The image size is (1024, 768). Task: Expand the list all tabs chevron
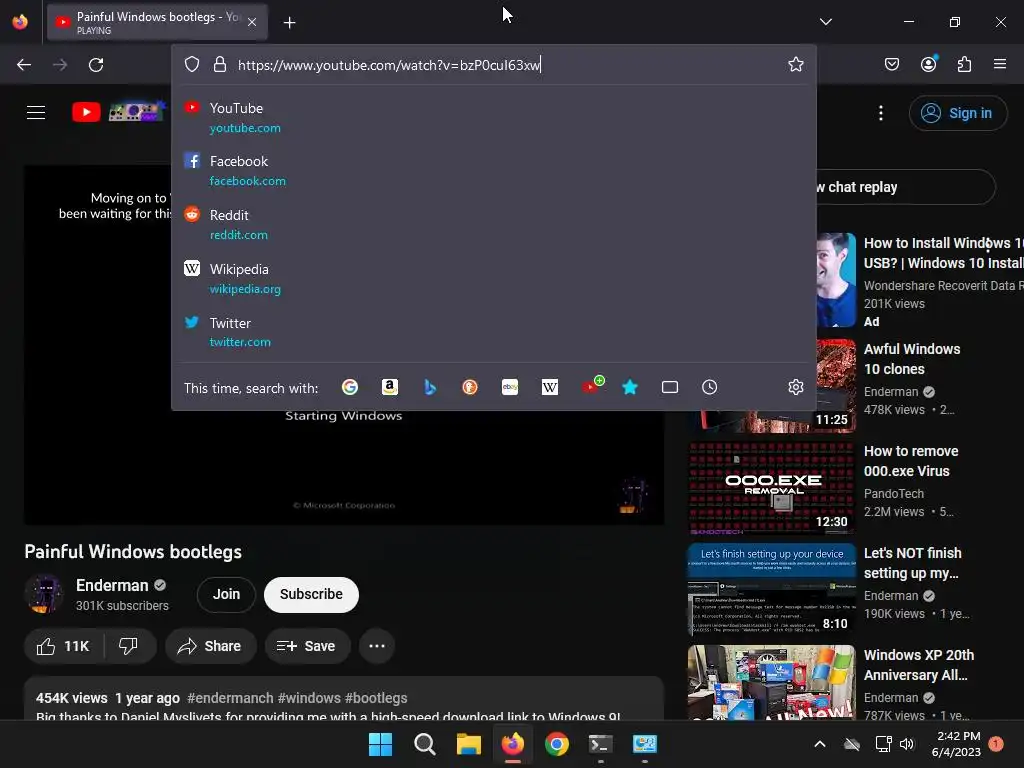(x=825, y=22)
